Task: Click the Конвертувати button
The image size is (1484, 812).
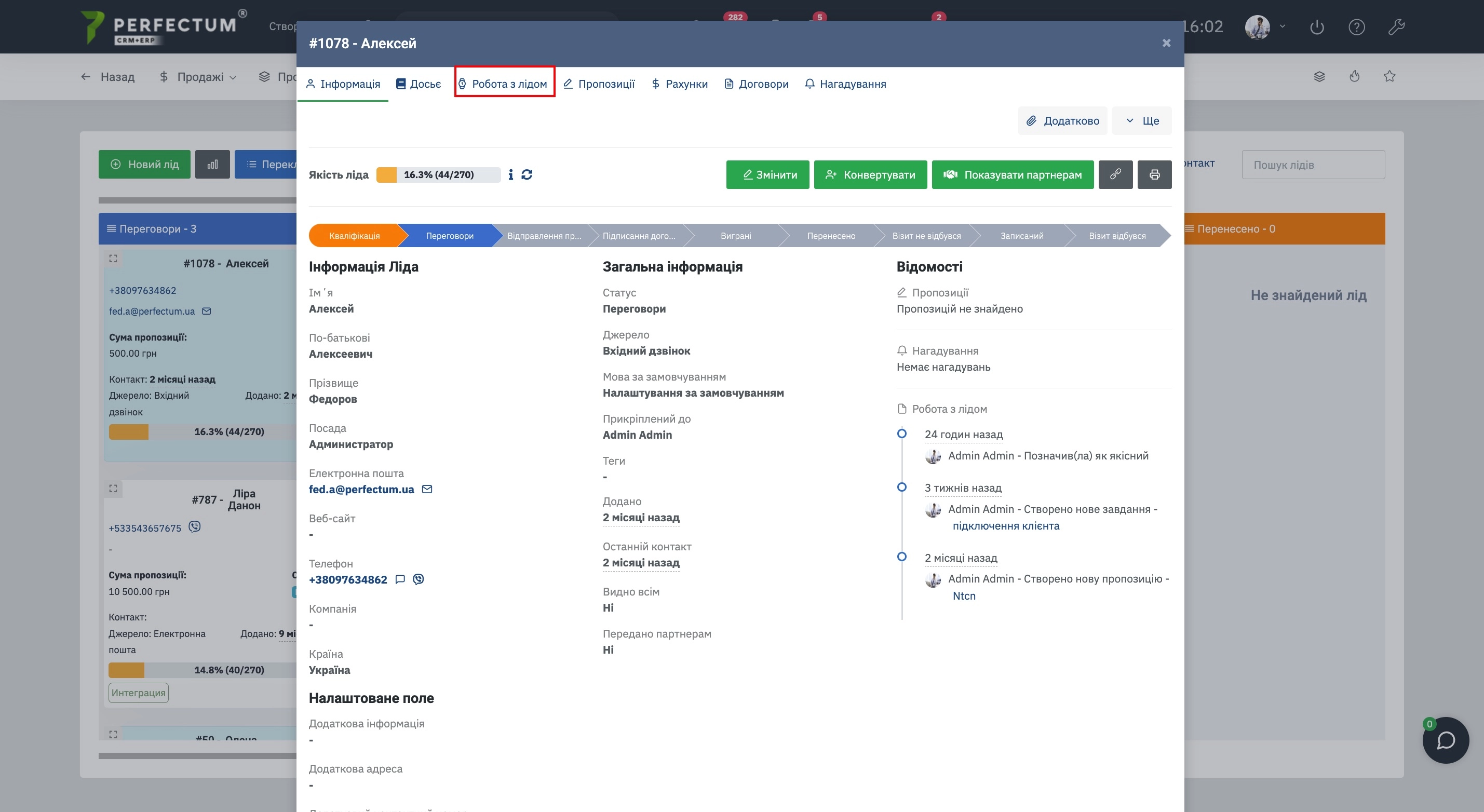Action: (x=870, y=174)
